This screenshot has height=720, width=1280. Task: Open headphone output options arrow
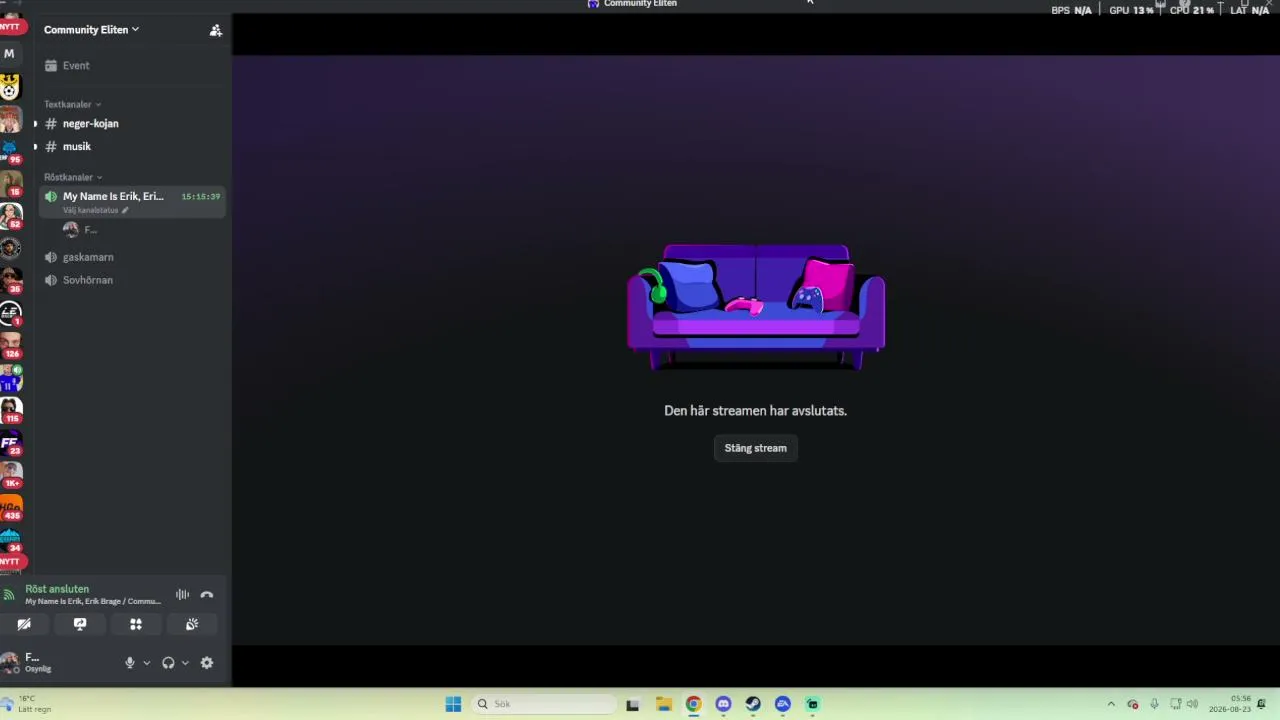185,663
